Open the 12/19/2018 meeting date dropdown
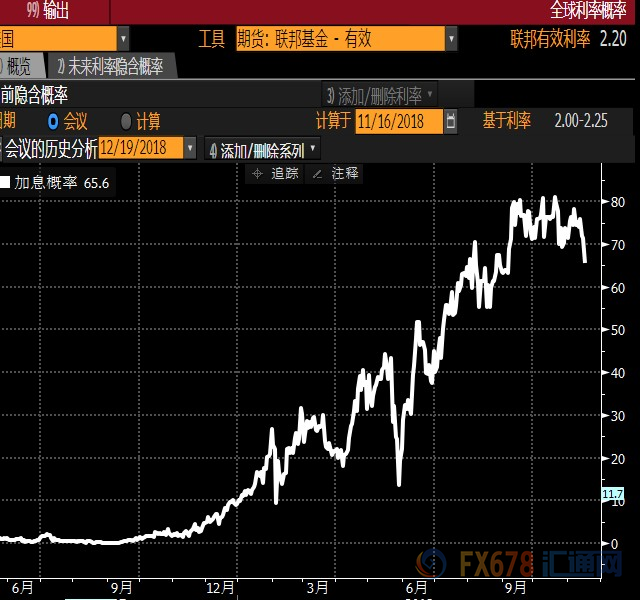The height and width of the screenshot is (600, 640). (x=190, y=148)
